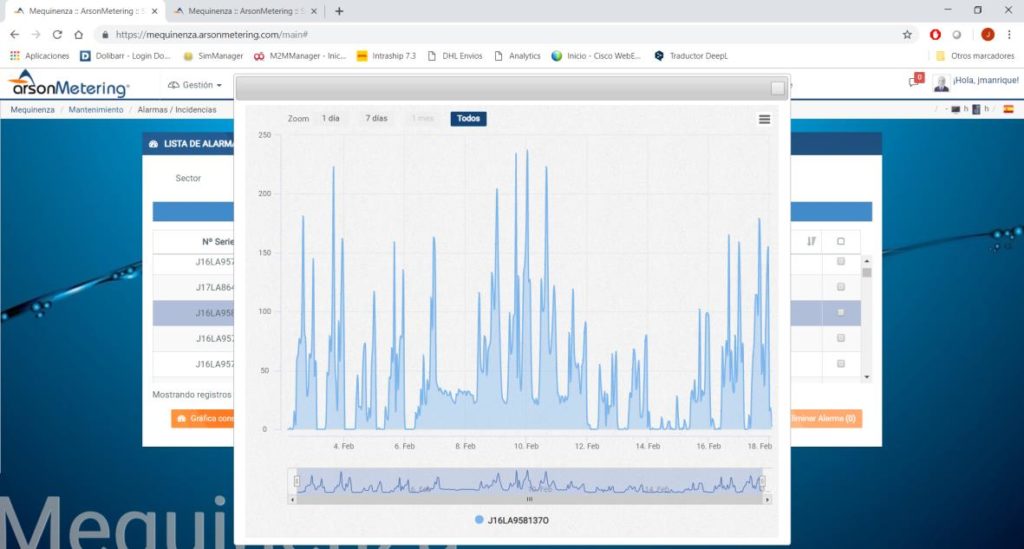Open the chart hamburger export menu
This screenshot has height=549, width=1024.
(764, 119)
